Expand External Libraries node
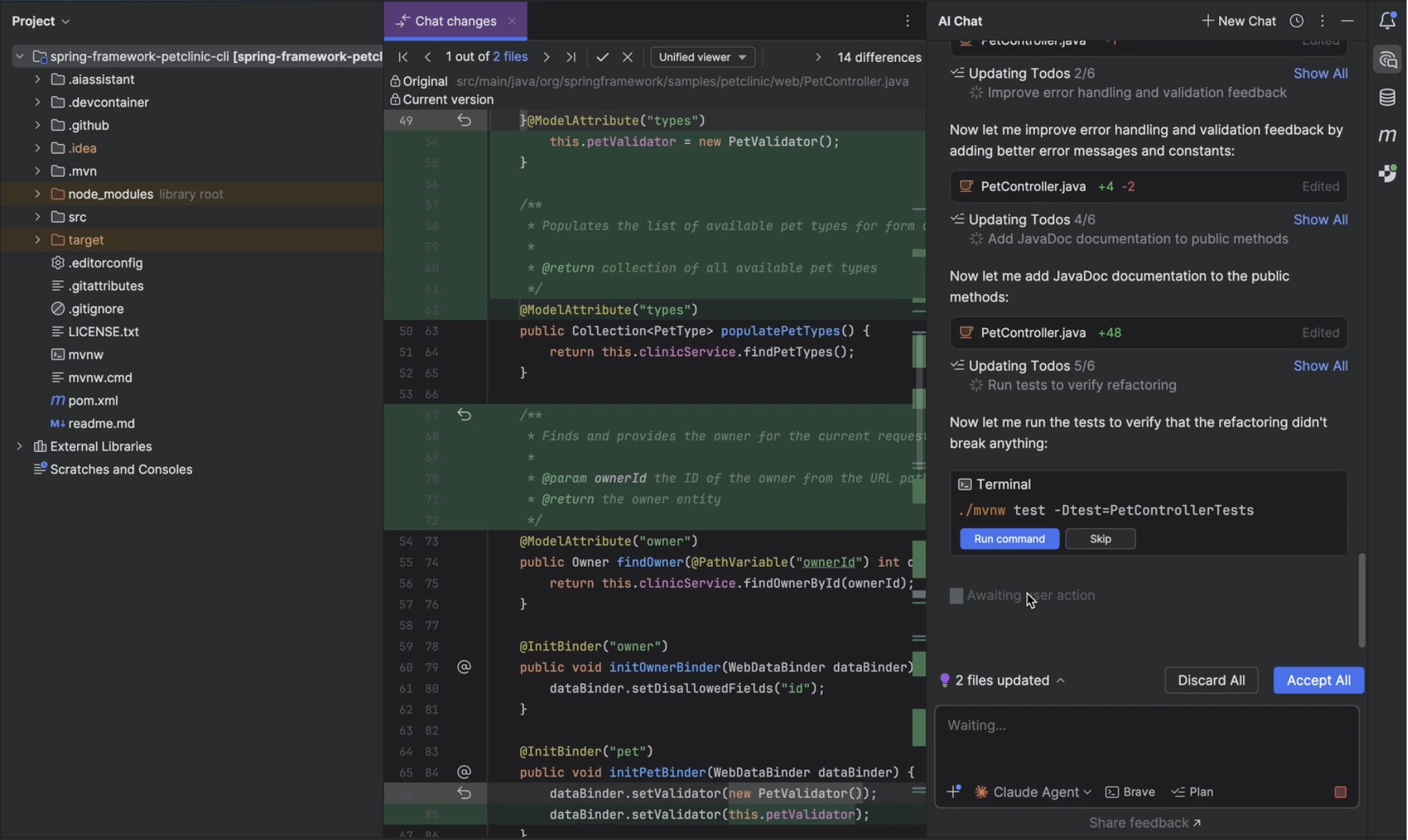This screenshot has height=840, width=1408. (x=19, y=446)
